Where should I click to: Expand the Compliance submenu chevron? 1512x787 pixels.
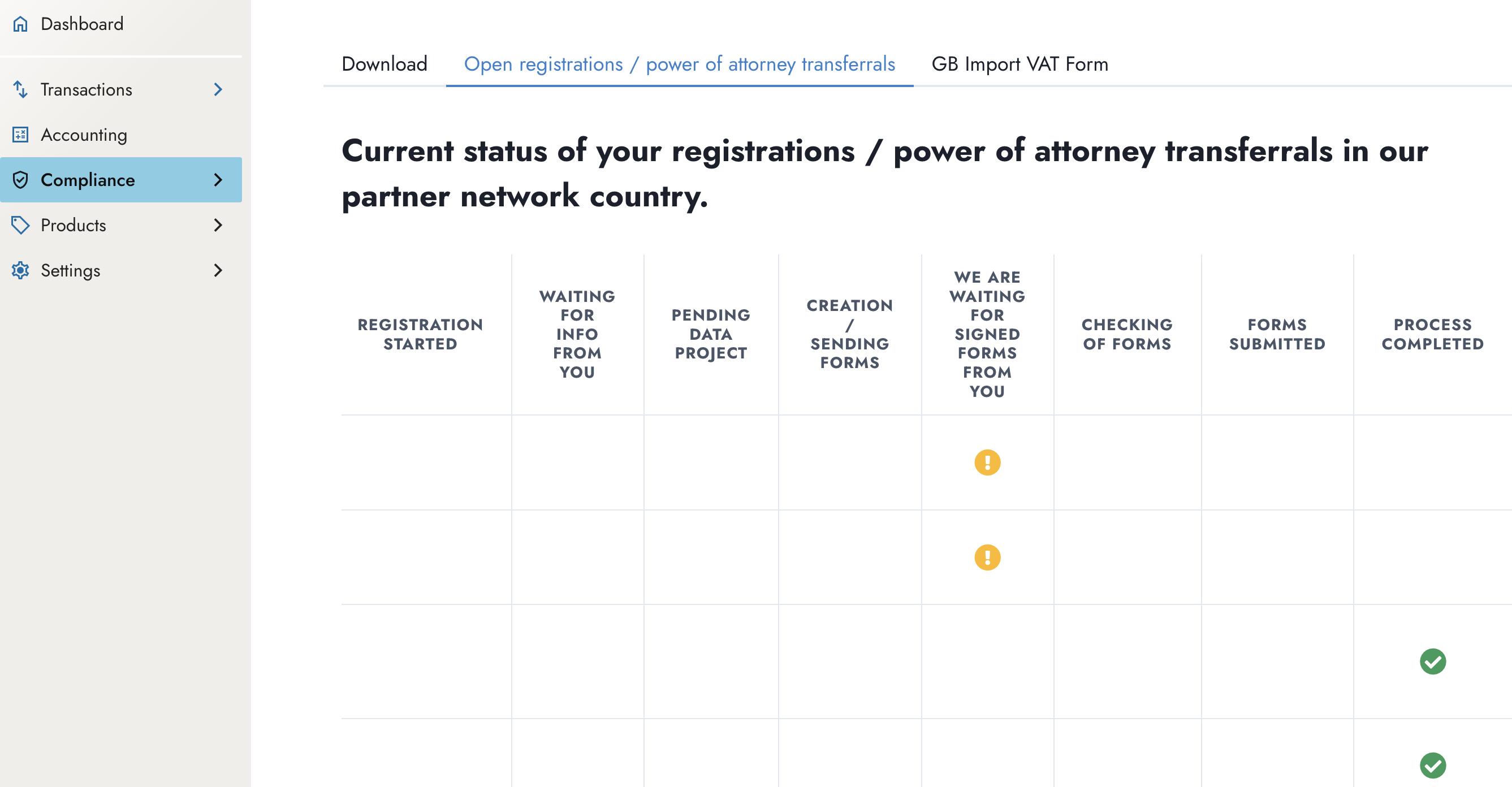pos(218,180)
